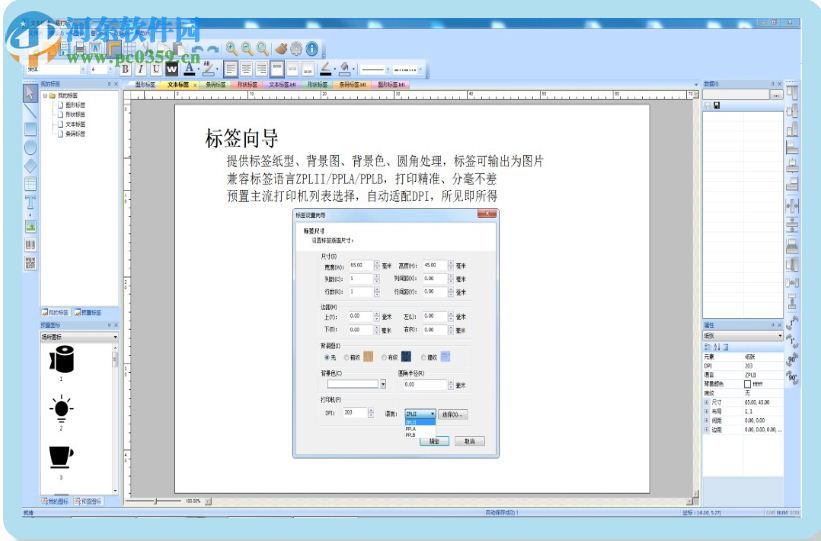Select the table tool in toolbox
Viewport: 821px width, 541px height.
pyautogui.click(x=30, y=184)
